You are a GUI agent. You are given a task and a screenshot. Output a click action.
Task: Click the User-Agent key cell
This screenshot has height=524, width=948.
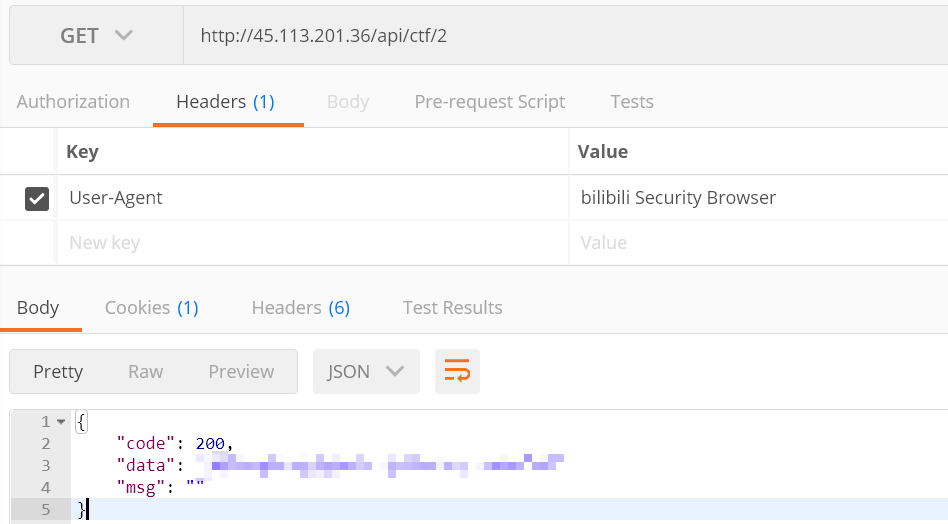310,198
